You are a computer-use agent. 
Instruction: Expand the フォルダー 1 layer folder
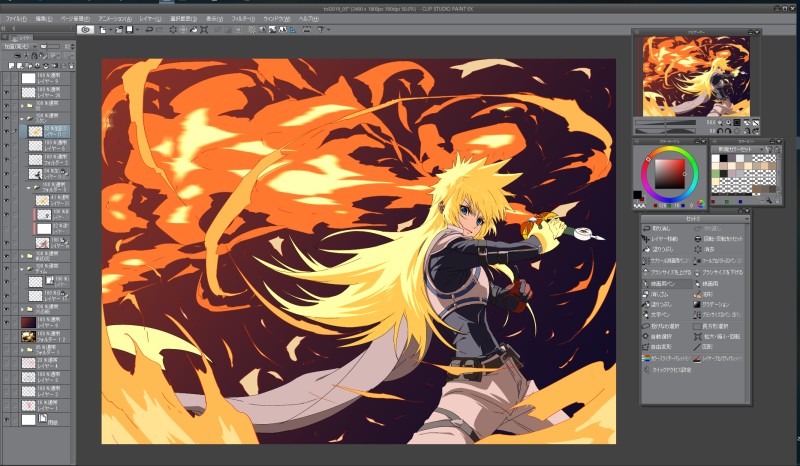[x=22, y=350]
